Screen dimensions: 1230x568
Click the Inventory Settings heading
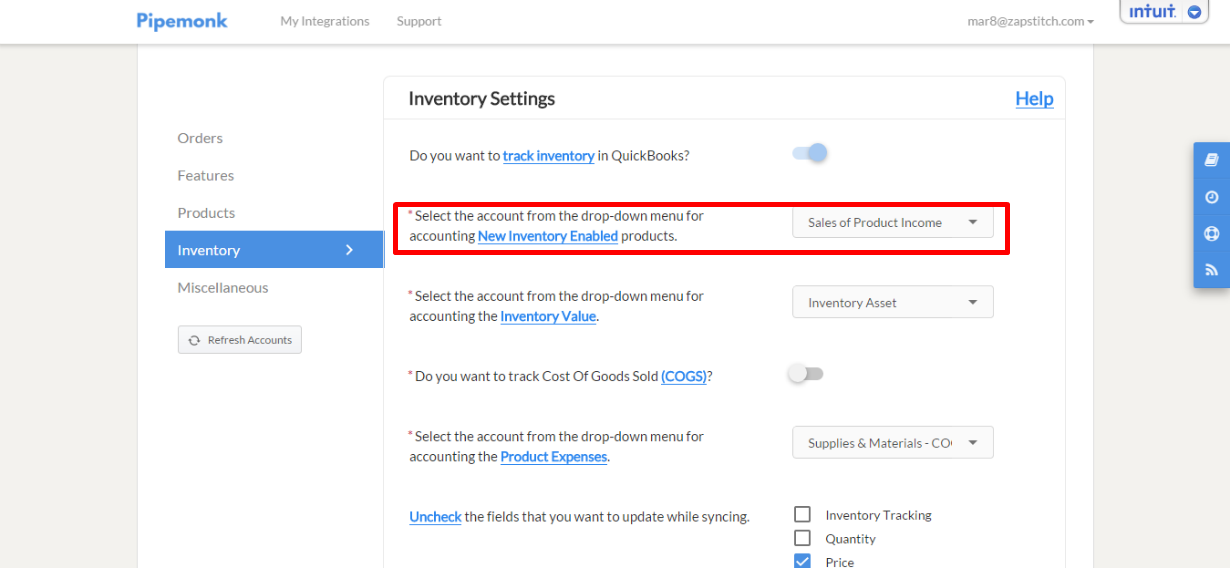482,98
